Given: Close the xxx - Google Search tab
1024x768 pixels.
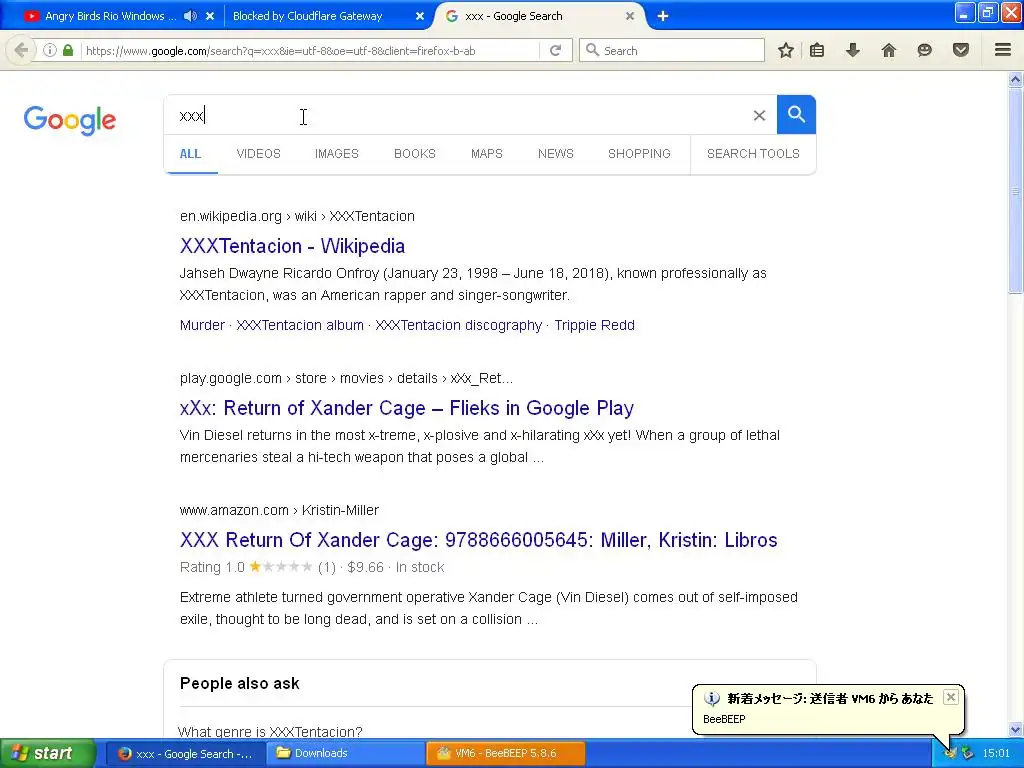Looking at the screenshot, I should pos(630,16).
